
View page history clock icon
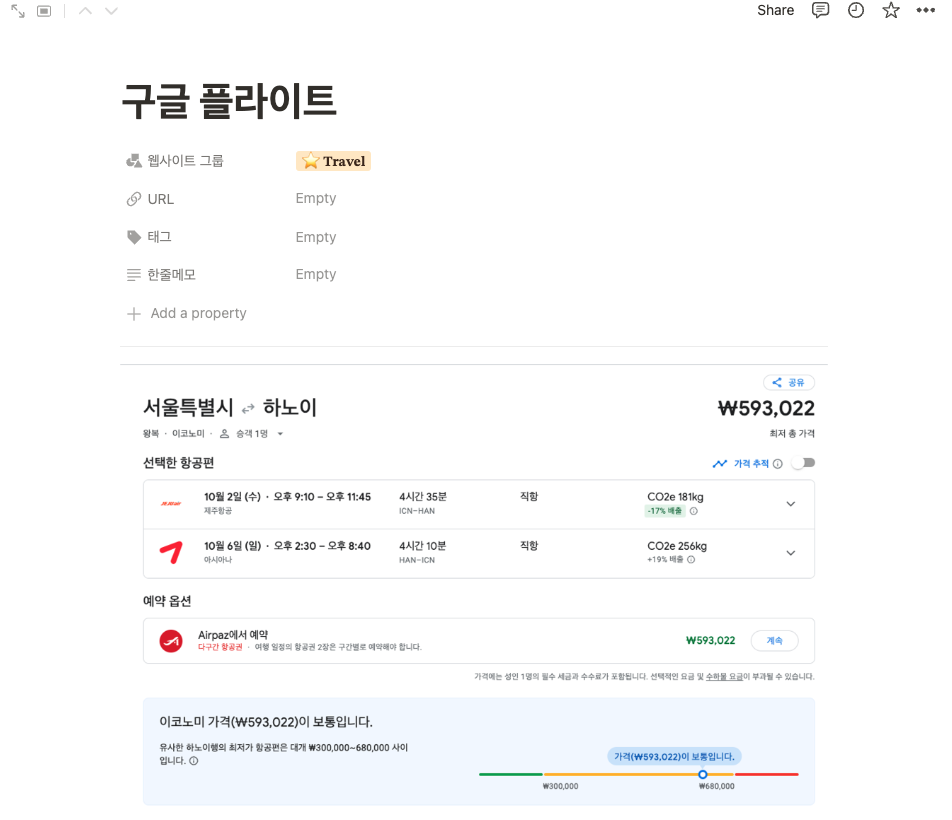click(x=855, y=10)
